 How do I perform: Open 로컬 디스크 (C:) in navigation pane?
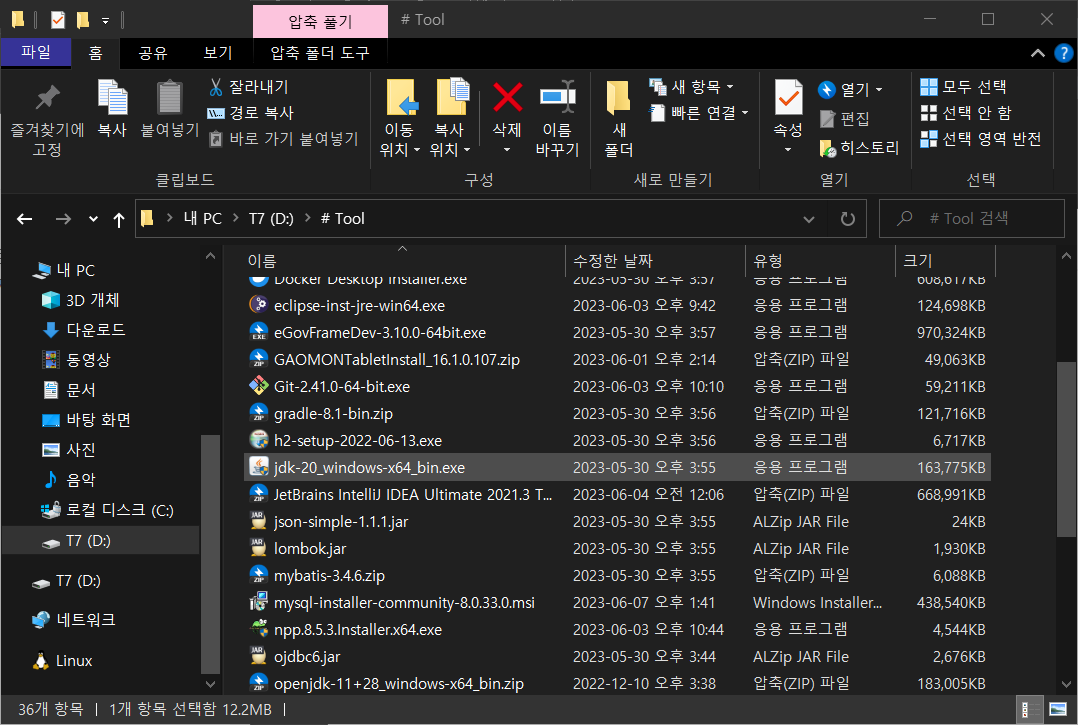pyautogui.click(x=107, y=510)
